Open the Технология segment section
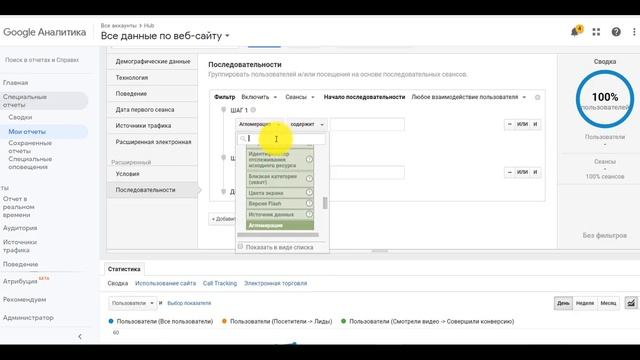This screenshot has width=640, height=360. pos(152,78)
